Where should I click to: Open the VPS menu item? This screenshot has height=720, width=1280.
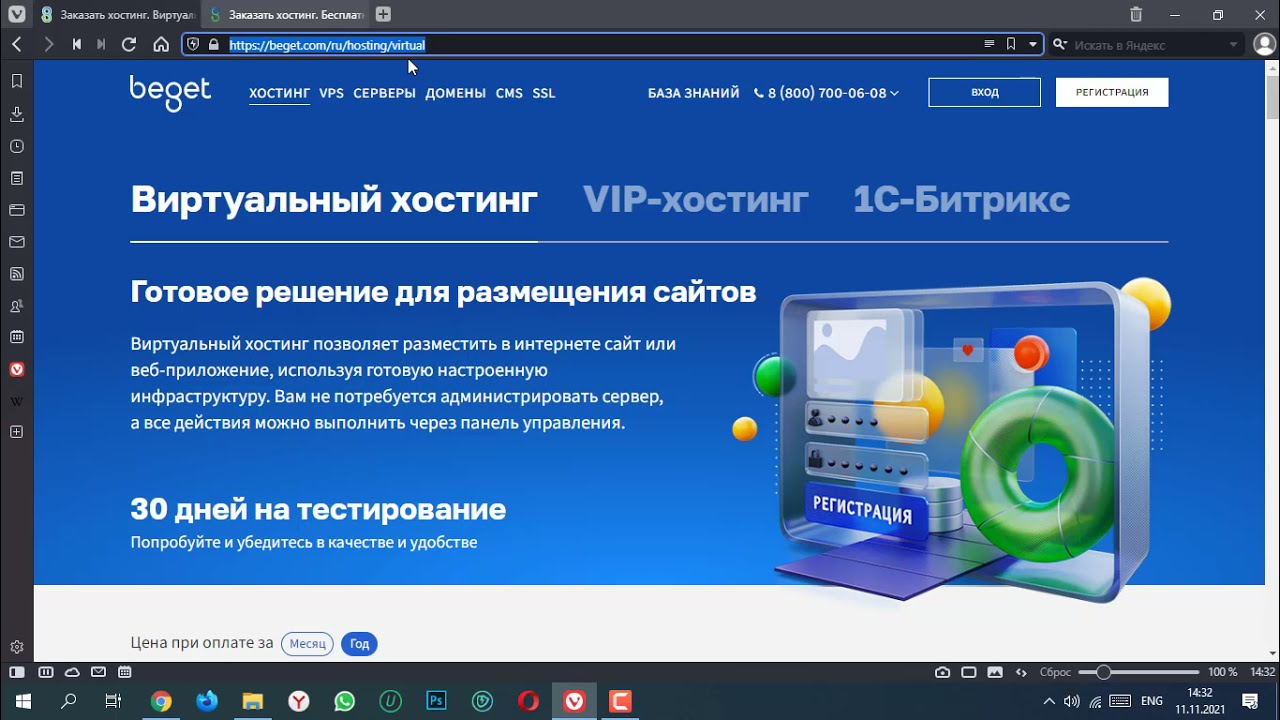pyautogui.click(x=331, y=93)
